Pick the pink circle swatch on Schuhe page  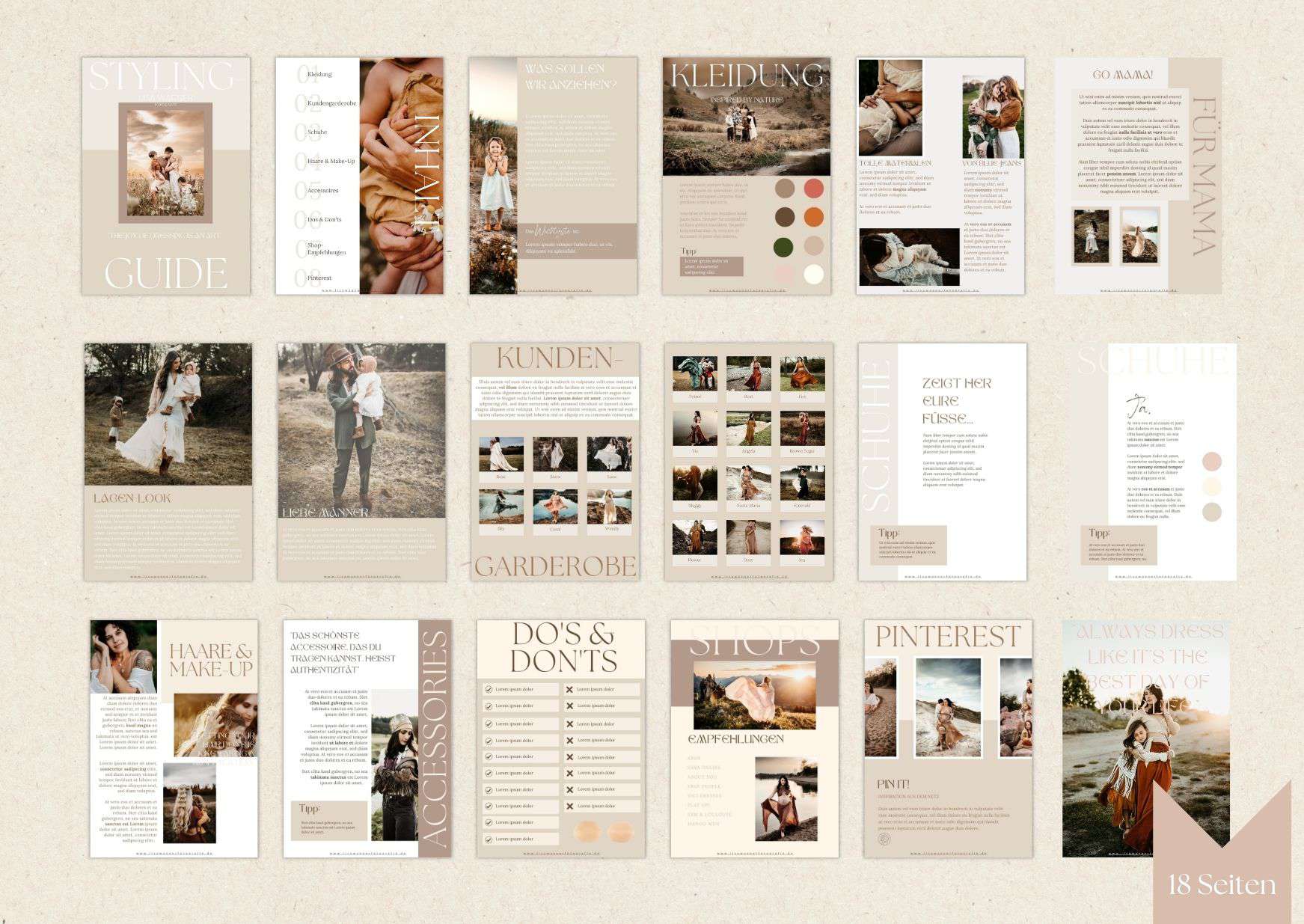pyautogui.click(x=1211, y=462)
